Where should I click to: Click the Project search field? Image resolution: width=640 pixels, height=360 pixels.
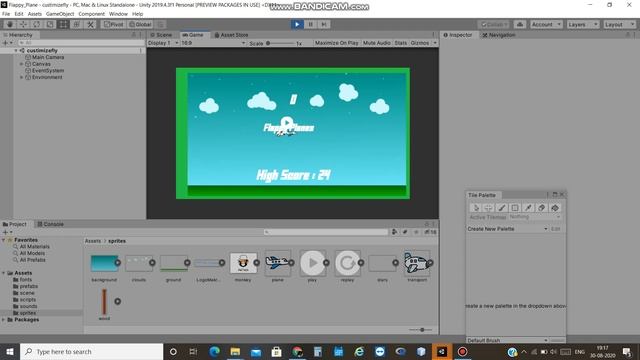(326, 232)
